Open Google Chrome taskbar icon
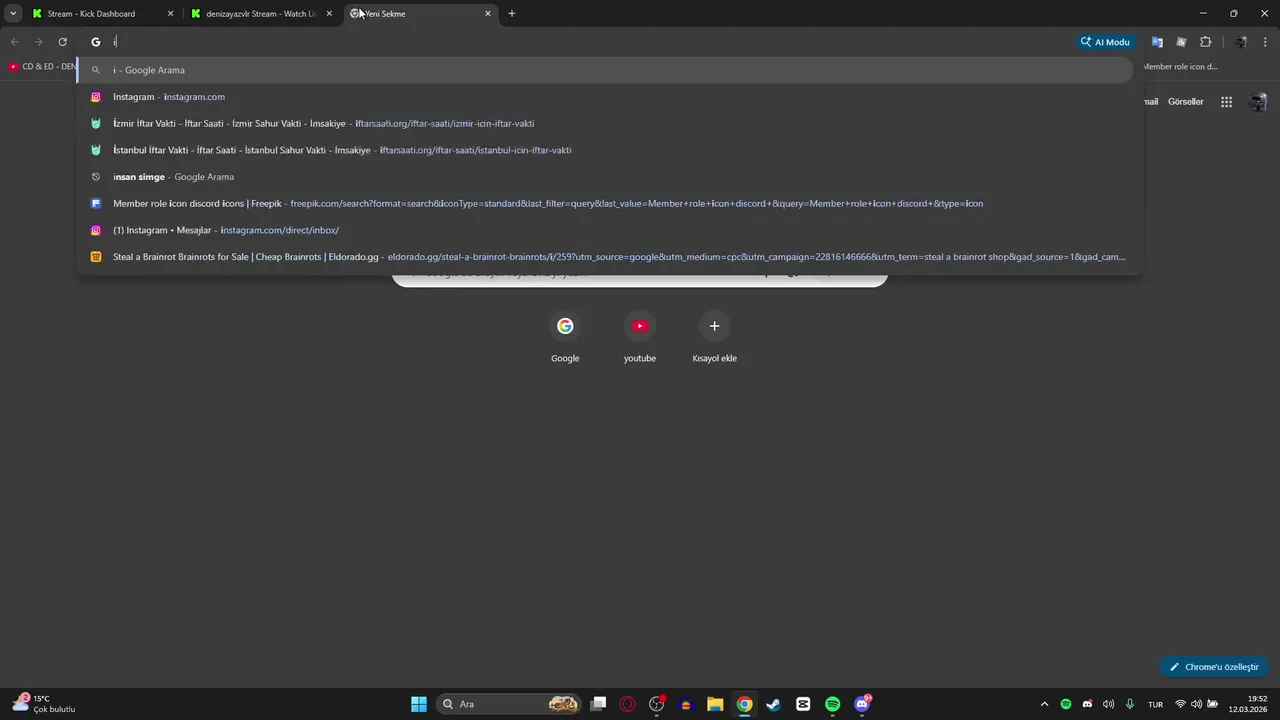 tap(744, 704)
